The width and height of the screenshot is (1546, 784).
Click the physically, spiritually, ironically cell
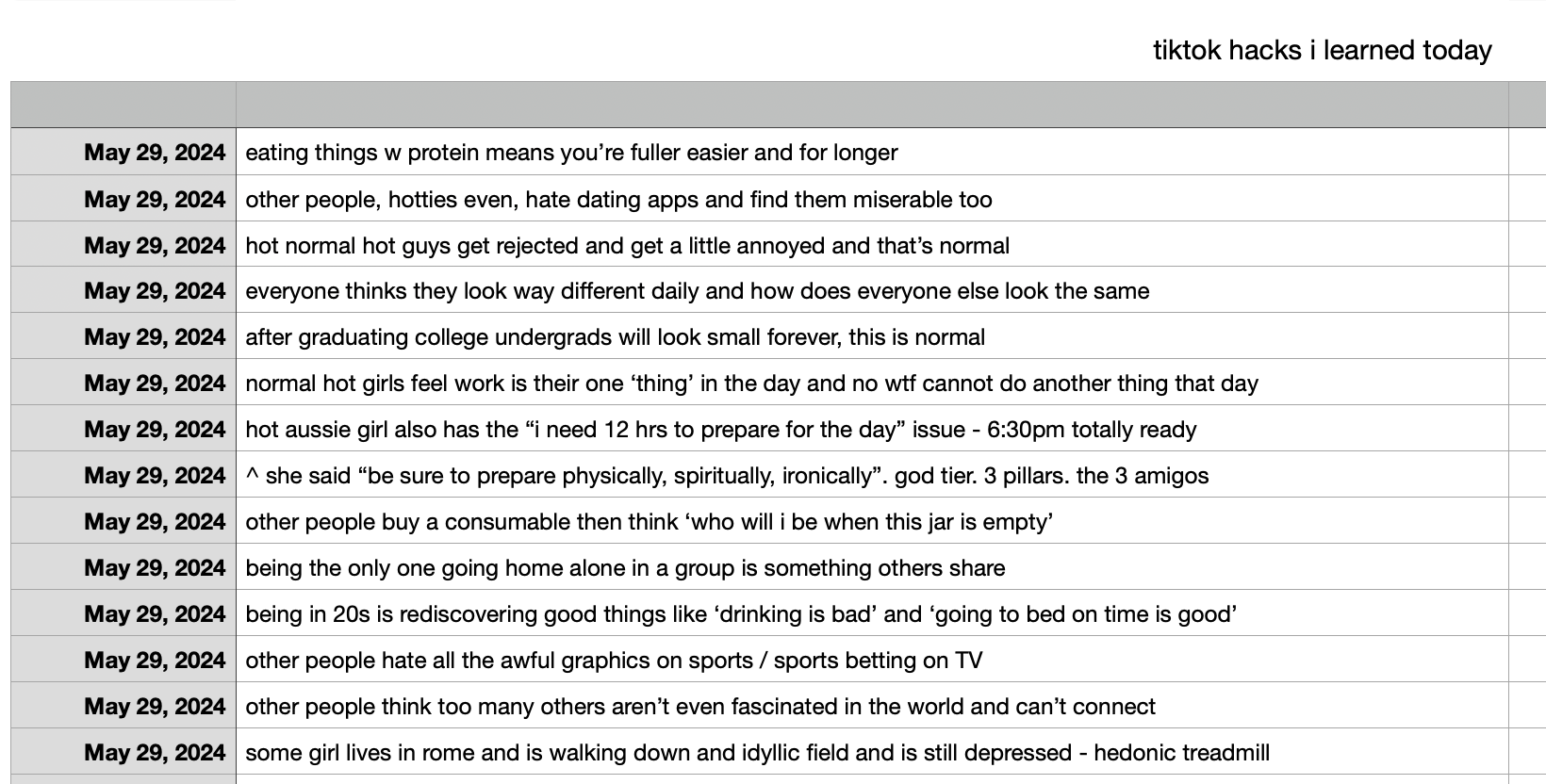coord(872,475)
